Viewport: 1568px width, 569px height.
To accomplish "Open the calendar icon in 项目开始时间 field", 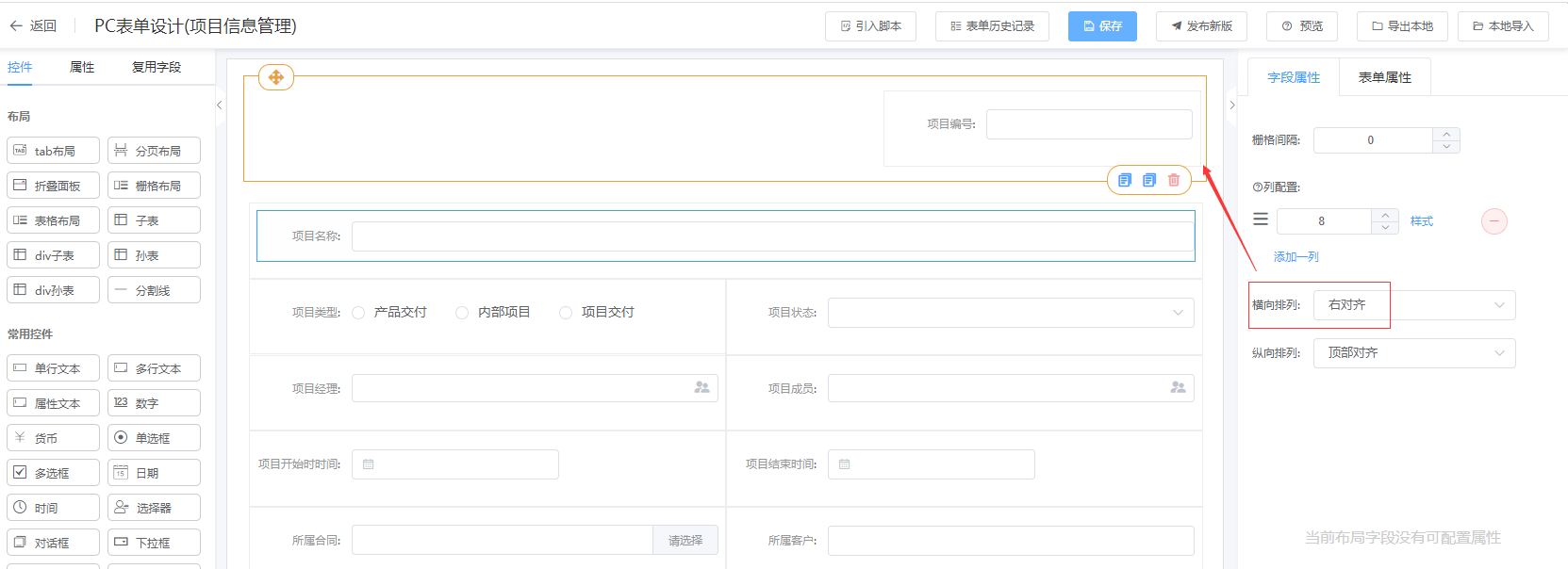I will pos(369,464).
